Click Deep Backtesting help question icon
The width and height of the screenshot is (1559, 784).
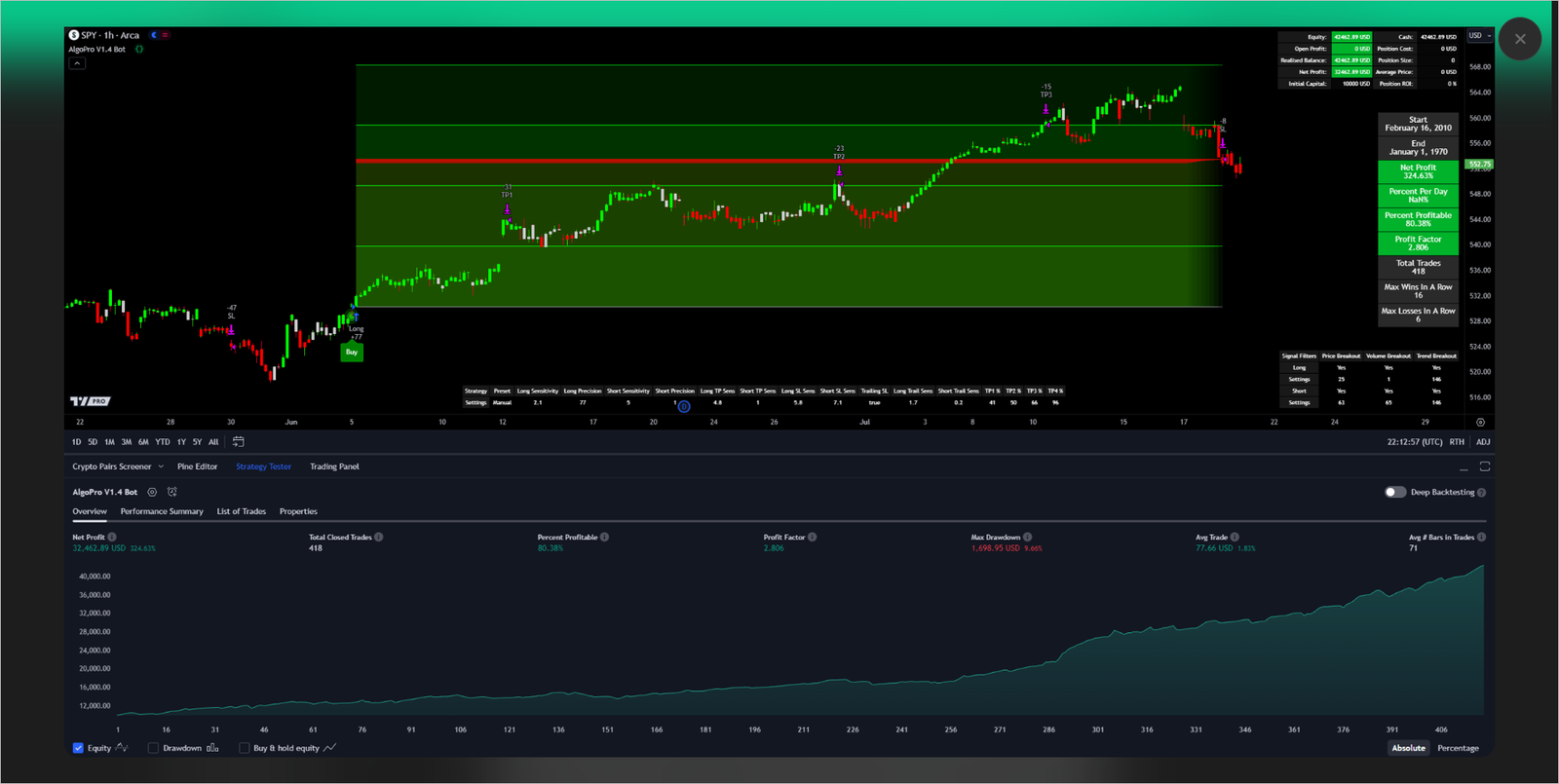pyautogui.click(x=1481, y=492)
